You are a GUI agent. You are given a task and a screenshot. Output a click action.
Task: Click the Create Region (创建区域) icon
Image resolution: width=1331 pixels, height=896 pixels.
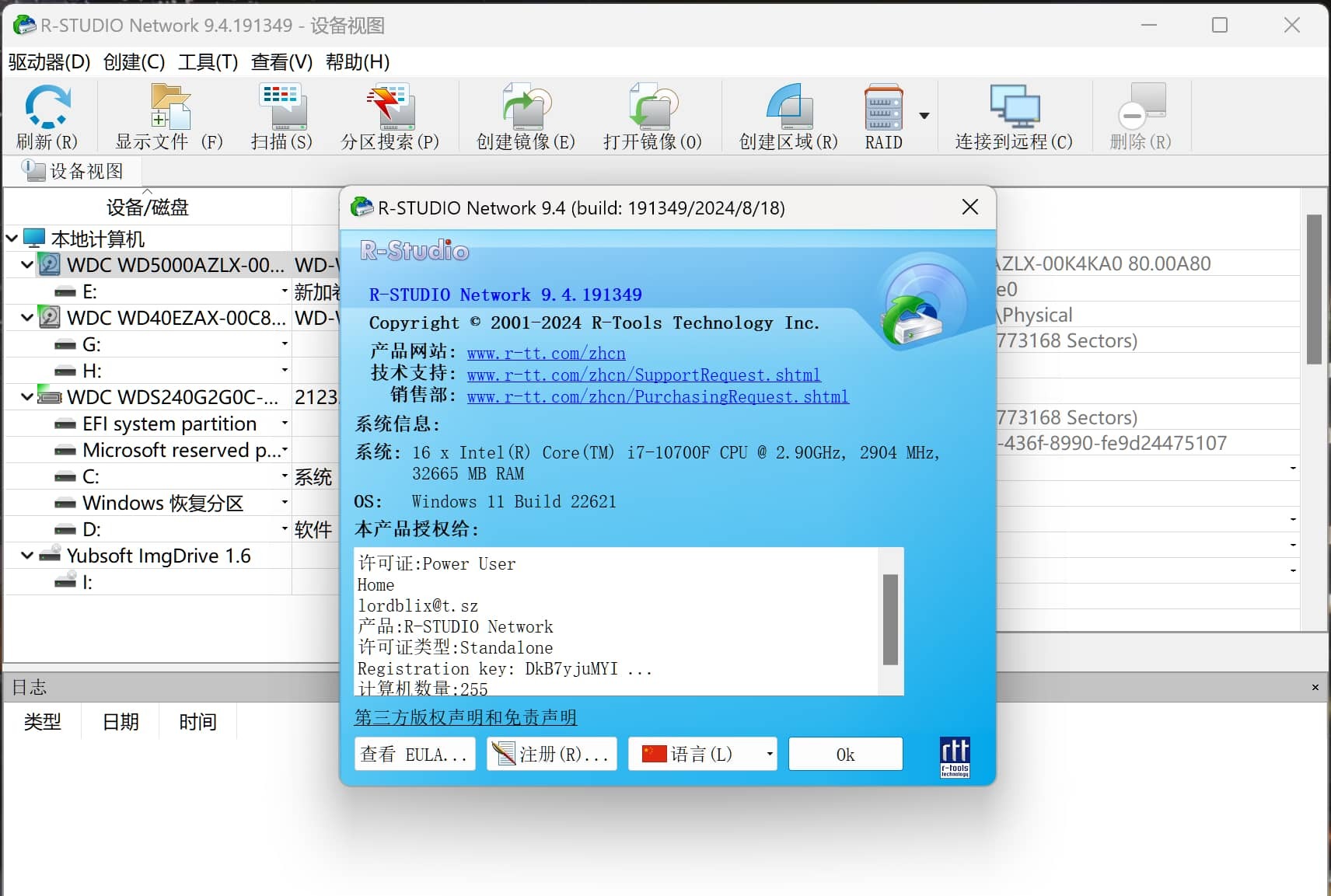pyautogui.click(x=788, y=107)
